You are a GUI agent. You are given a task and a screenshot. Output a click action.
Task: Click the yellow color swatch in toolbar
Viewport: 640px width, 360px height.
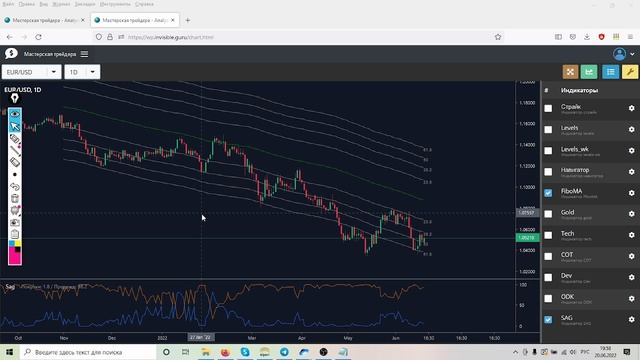click(x=18, y=244)
